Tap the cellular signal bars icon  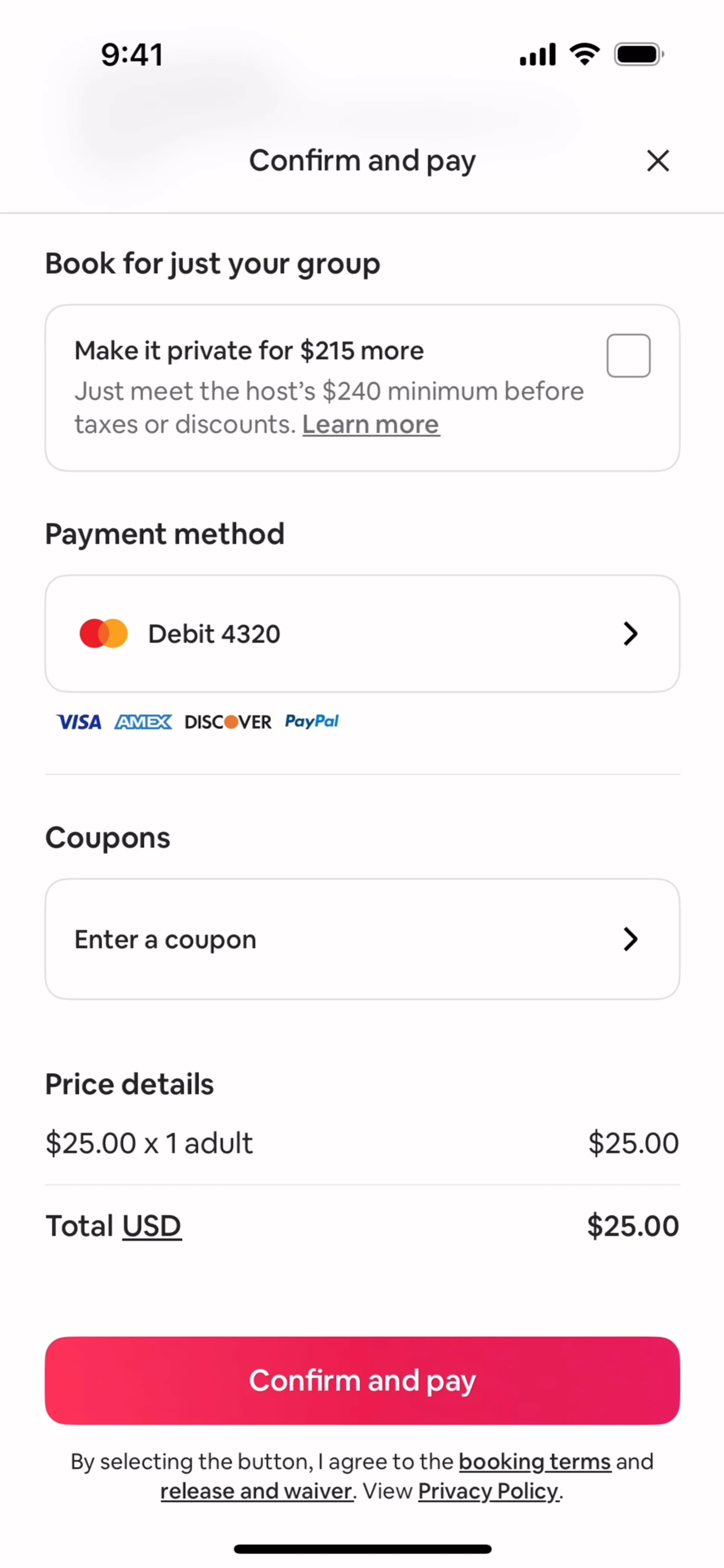coord(537,55)
